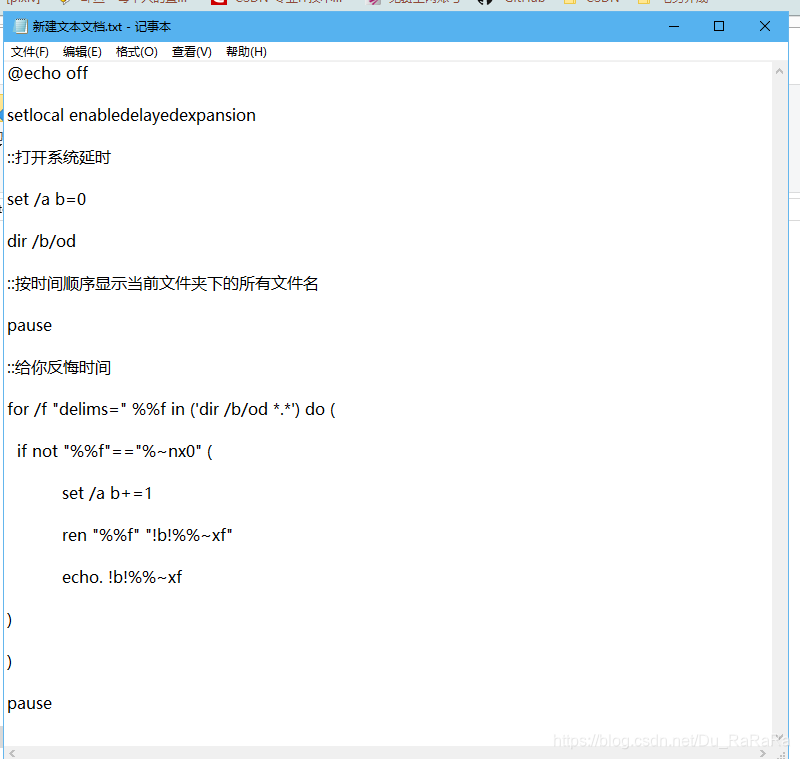Maximize the Notepad window
The width and height of the screenshot is (800, 759).
[x=719, y=26]
